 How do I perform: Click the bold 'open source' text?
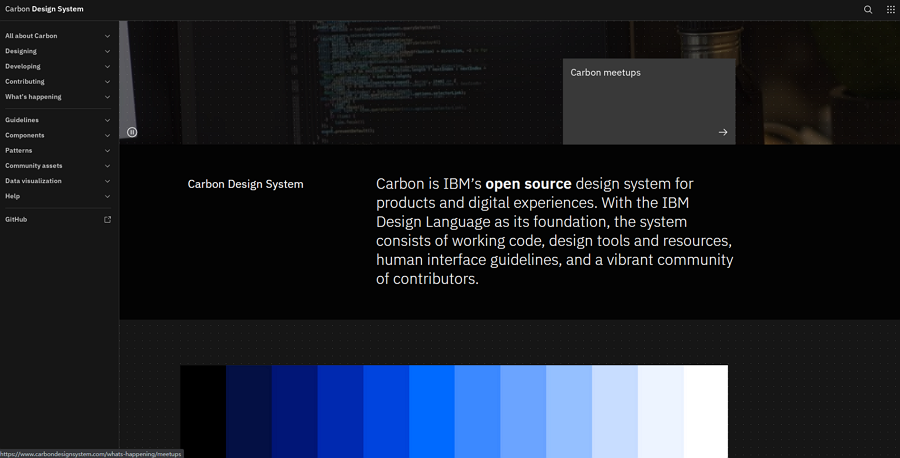pos(528,184)
